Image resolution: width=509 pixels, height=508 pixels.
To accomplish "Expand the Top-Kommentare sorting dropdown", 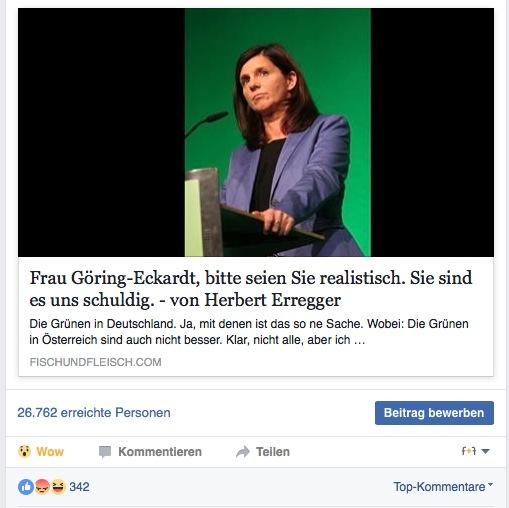I will click(x=443, y=487).
